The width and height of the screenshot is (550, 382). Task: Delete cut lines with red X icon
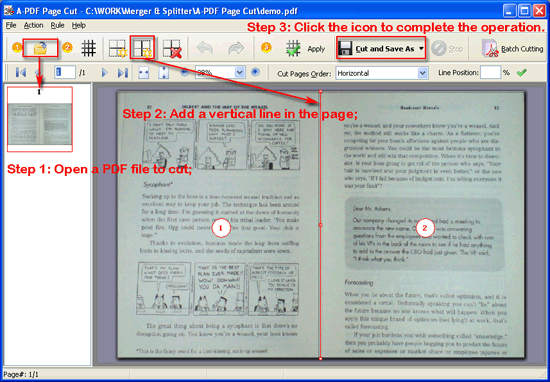click(172, 48)
